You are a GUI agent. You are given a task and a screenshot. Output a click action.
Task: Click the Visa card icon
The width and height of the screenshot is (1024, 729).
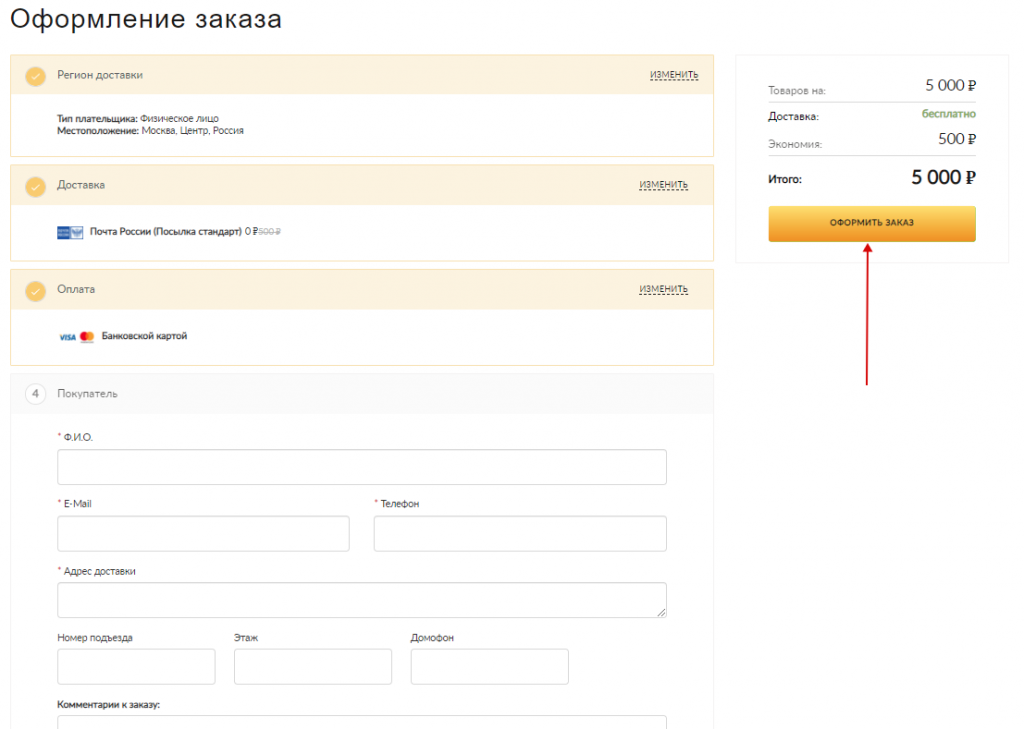click(x=68, y=337)
